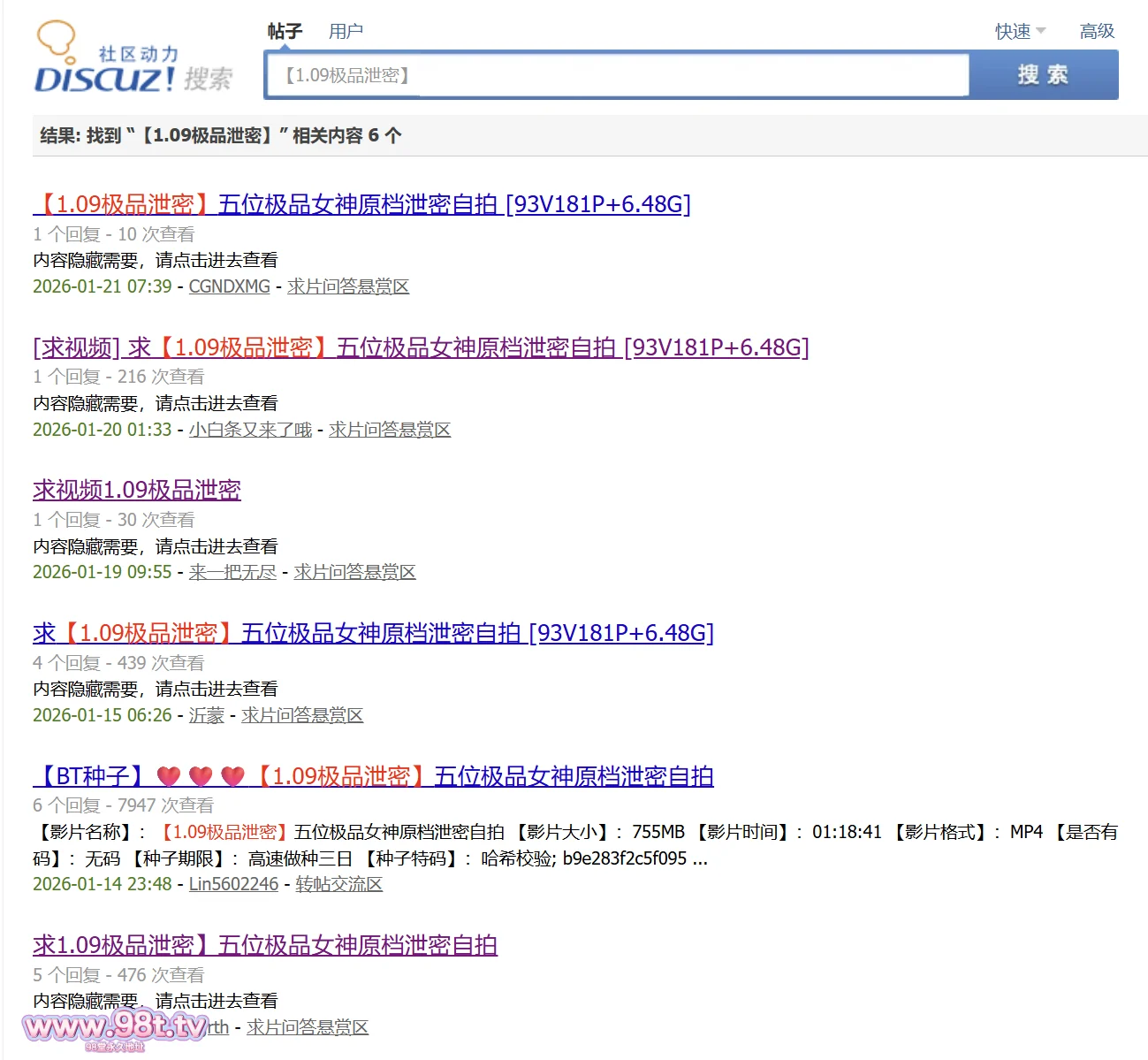The image size is (1148, 1060).
Task: Visit the profile of 来一把无尽
Action: pyautogui.click(x=232, y=572)
